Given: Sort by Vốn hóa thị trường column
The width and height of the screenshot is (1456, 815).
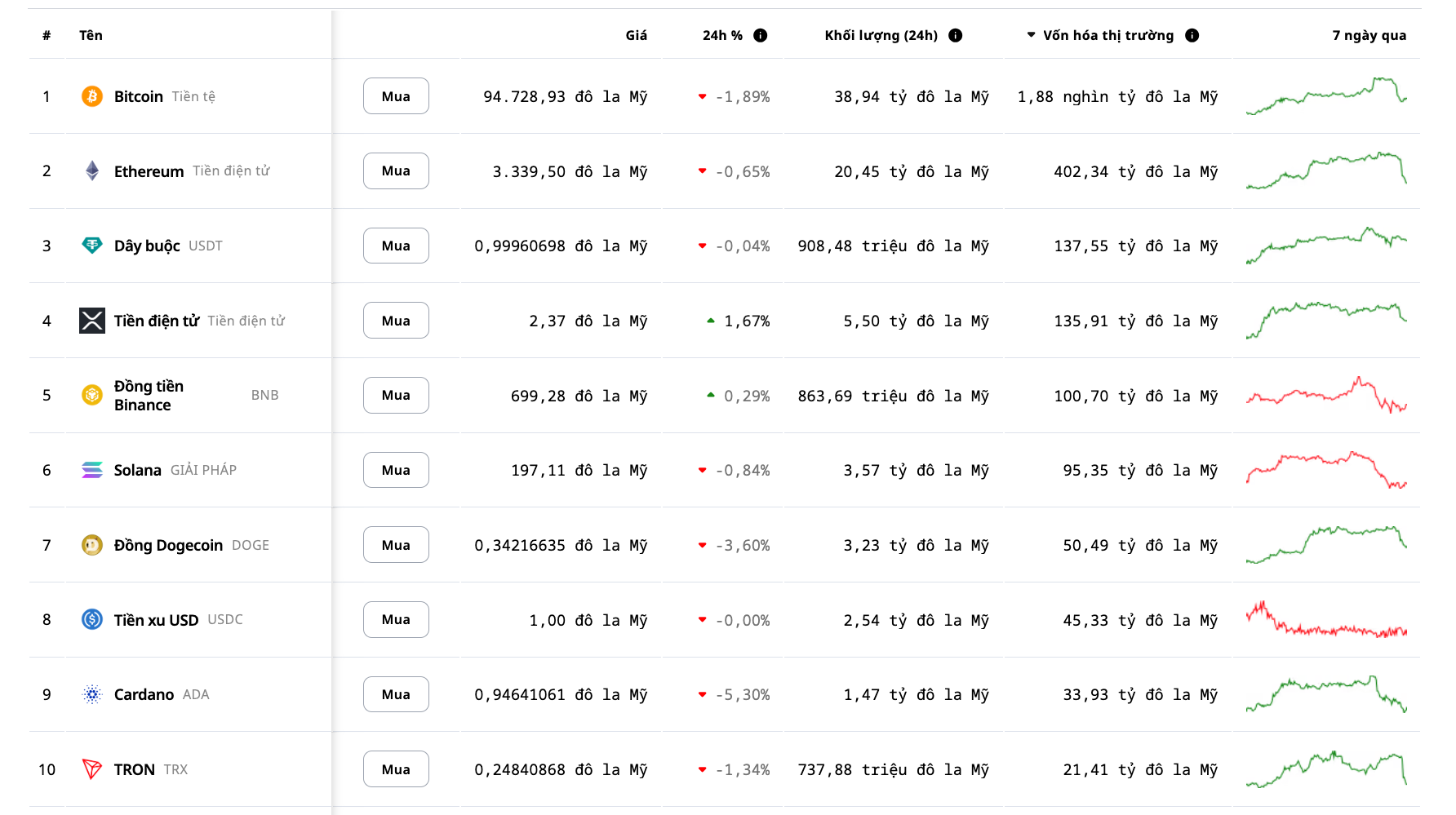Looking at the screenshot, I should [x=1108, y=35].
